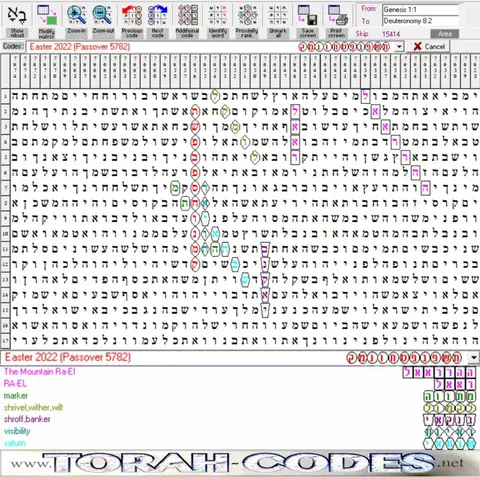Select row header 4 of the matrix
This screenshot has width=480, height=477.
tap(5, 142)
